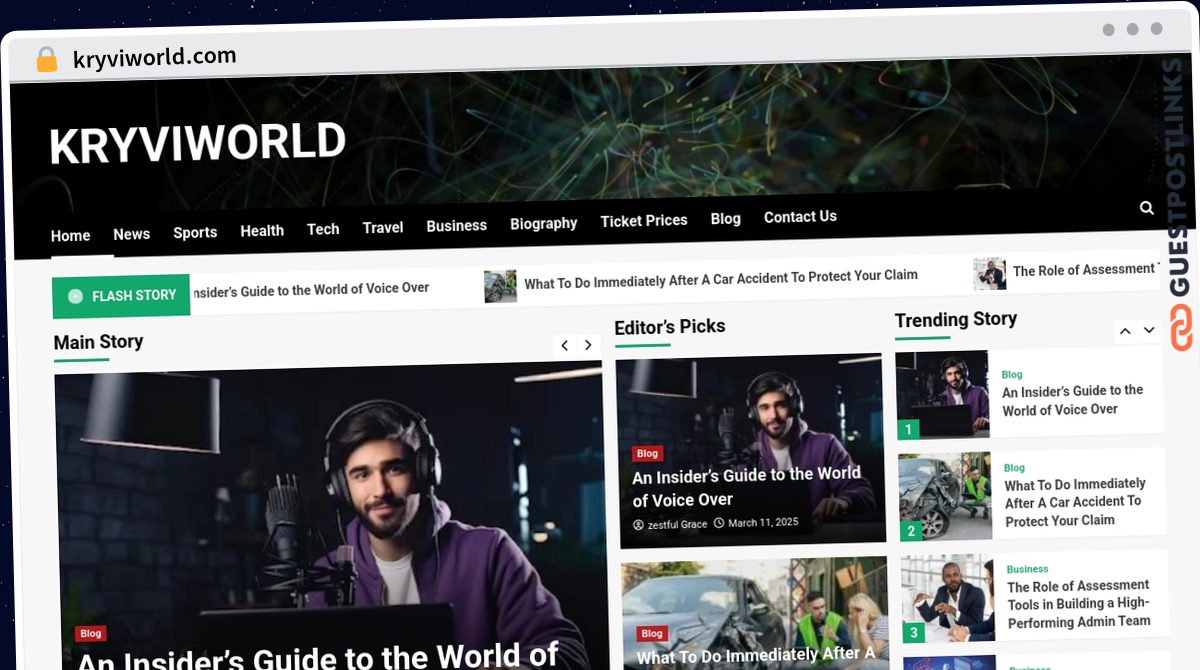The image size is (1200, 670).
Task: Click Blog category above trending car accident story
Action: coord(1015,467)
